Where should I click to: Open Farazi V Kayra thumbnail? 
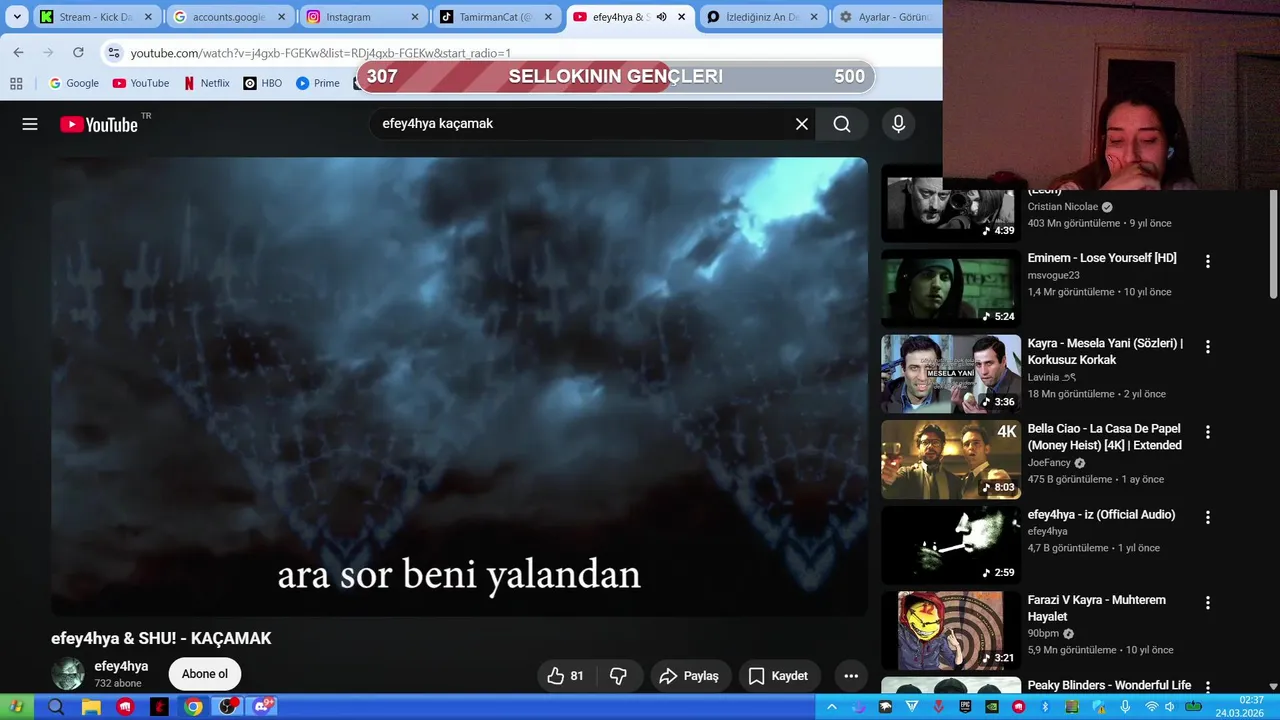pos(950,630)
